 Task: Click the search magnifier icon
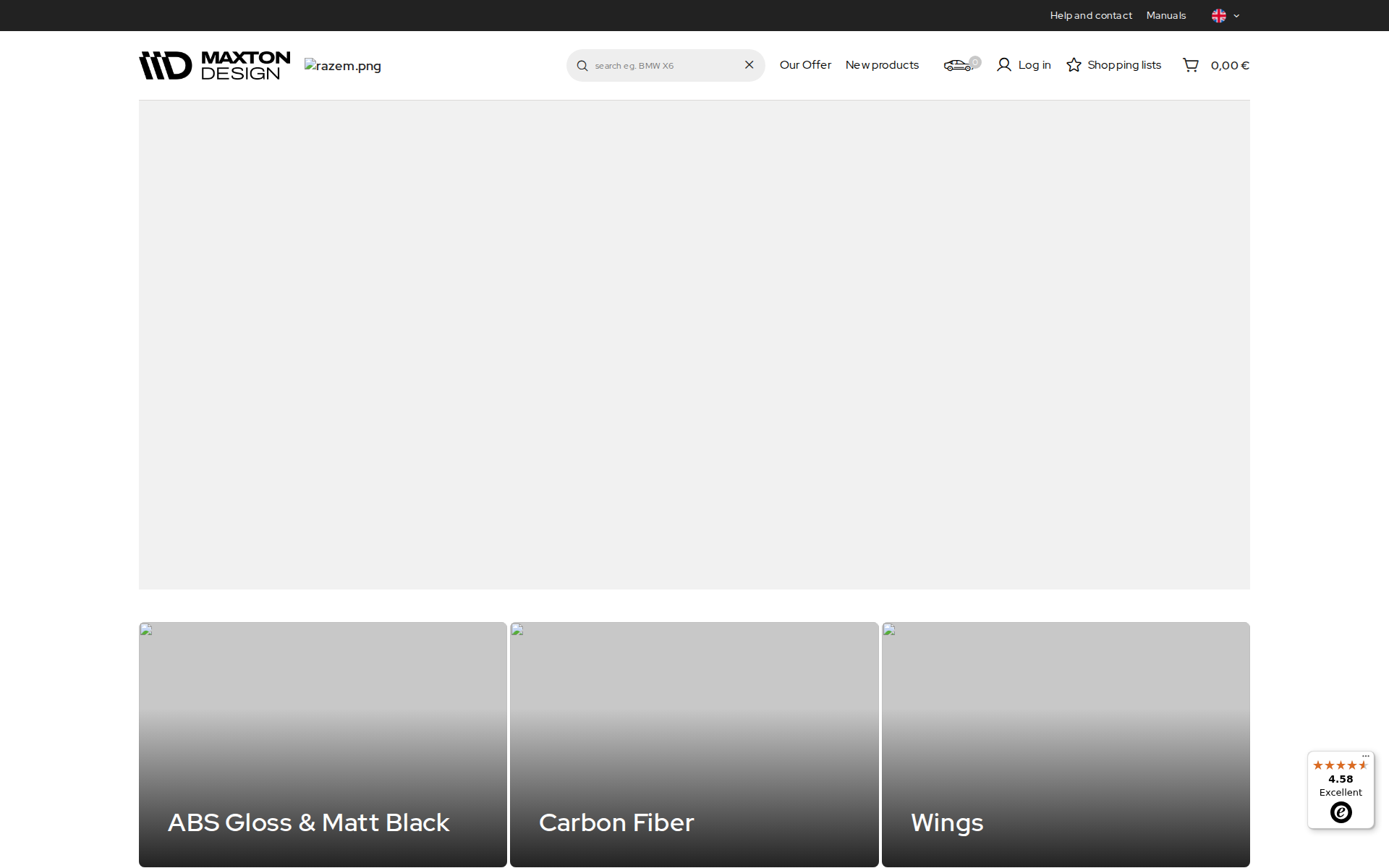click(x=582, y=66)
